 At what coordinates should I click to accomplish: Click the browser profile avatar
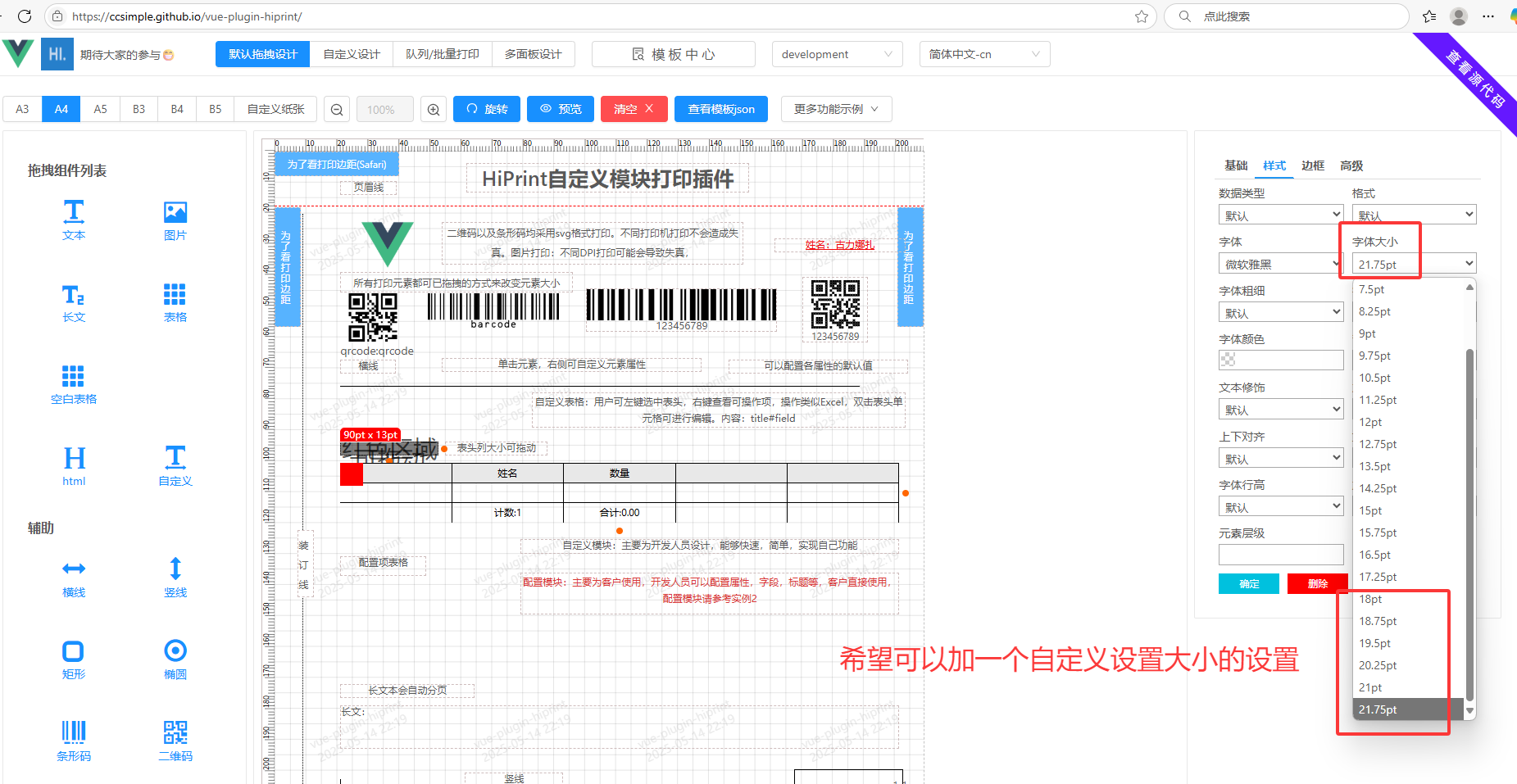click(x=1459, y=16)
